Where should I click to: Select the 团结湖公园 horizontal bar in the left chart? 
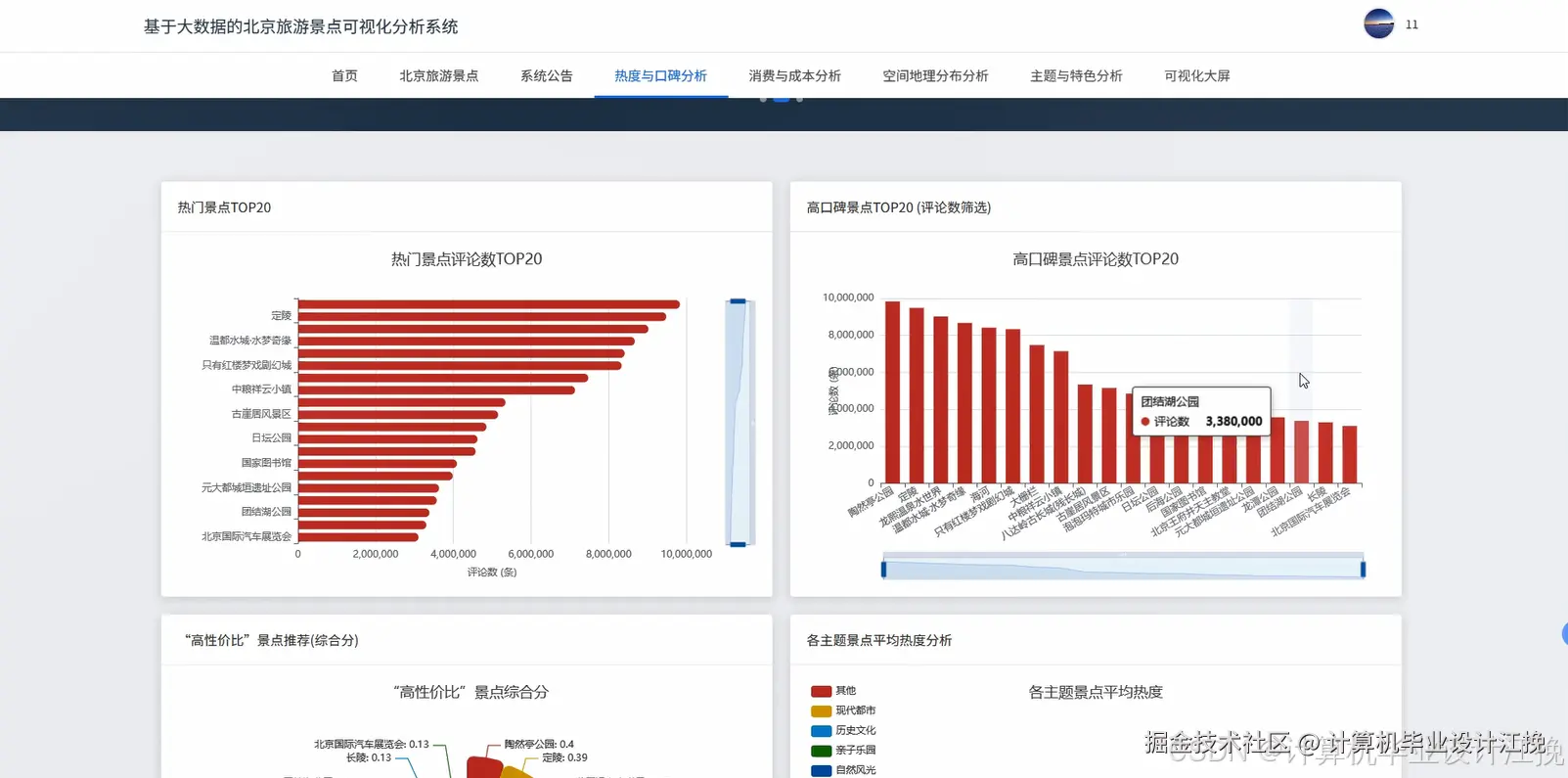[364, 512]
